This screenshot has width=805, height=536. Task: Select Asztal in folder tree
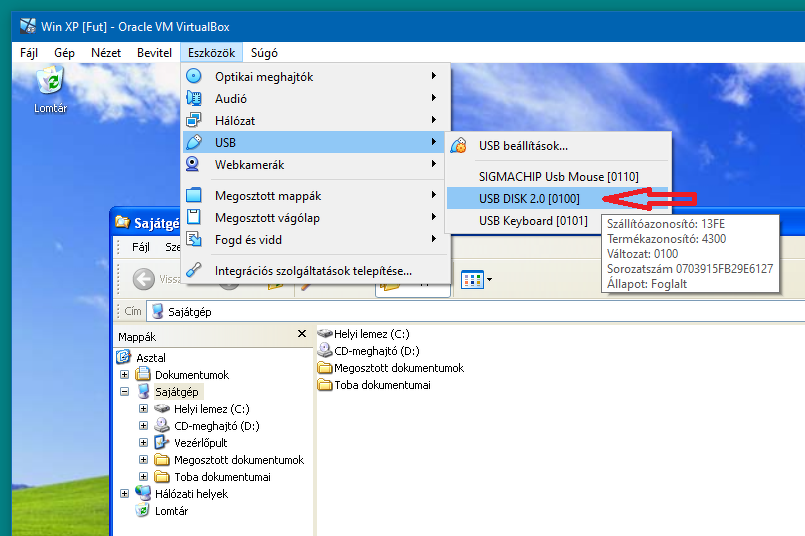[x=151, y=358]
